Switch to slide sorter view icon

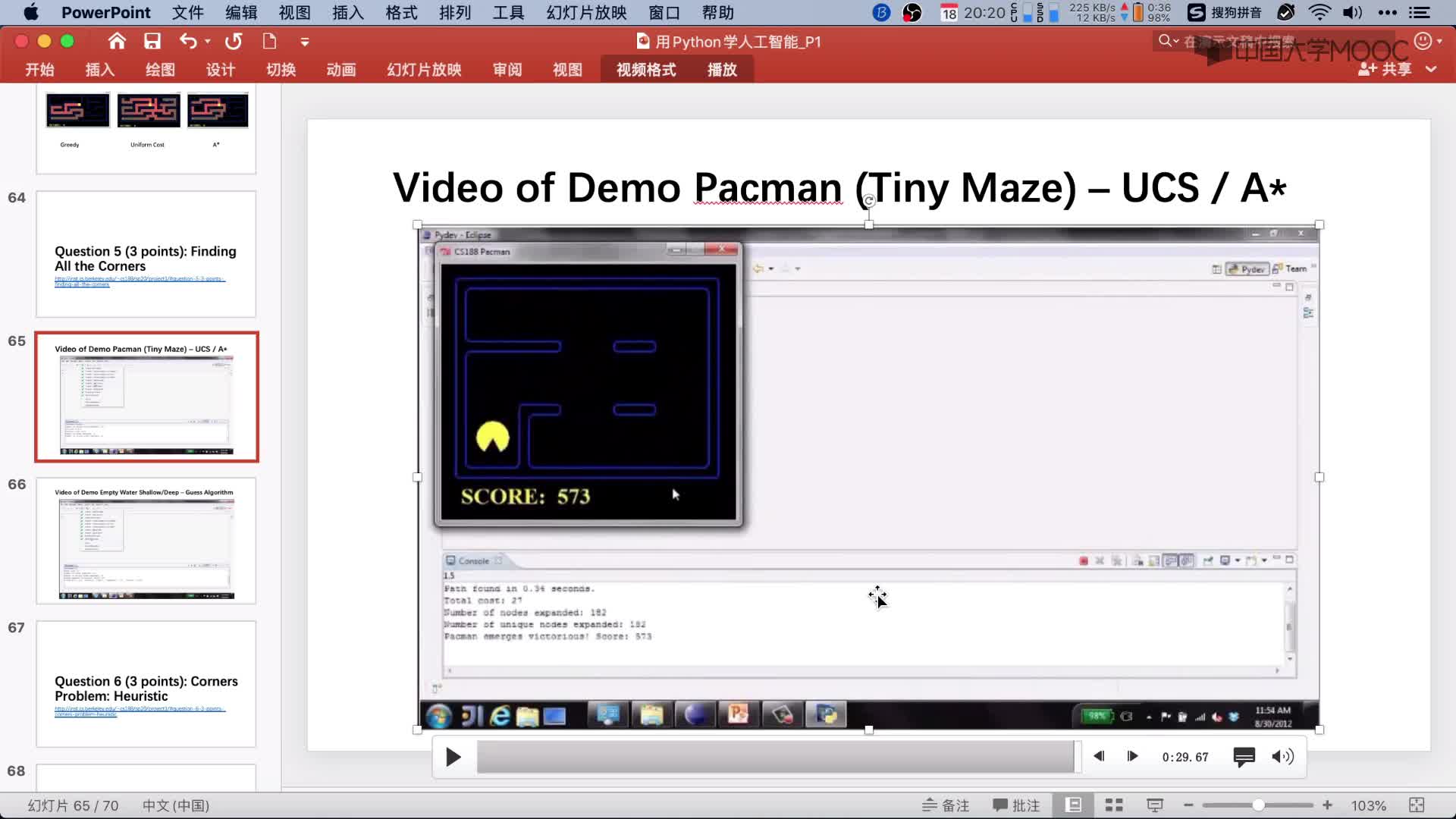tap(1114, 805)
